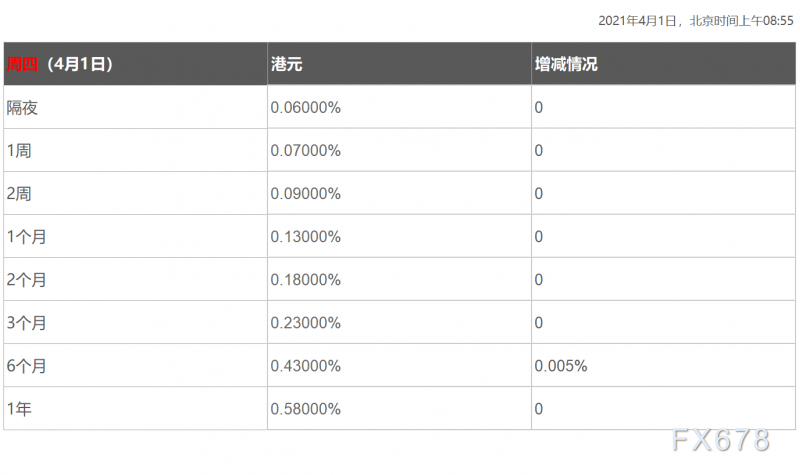Click the 2021年4月1日 timestamp text
The image size is (800, 475).
point(637,21)
